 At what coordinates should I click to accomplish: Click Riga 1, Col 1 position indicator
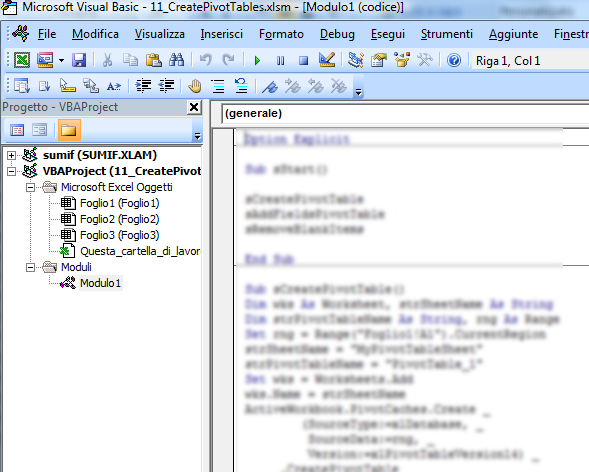(508, 61)
